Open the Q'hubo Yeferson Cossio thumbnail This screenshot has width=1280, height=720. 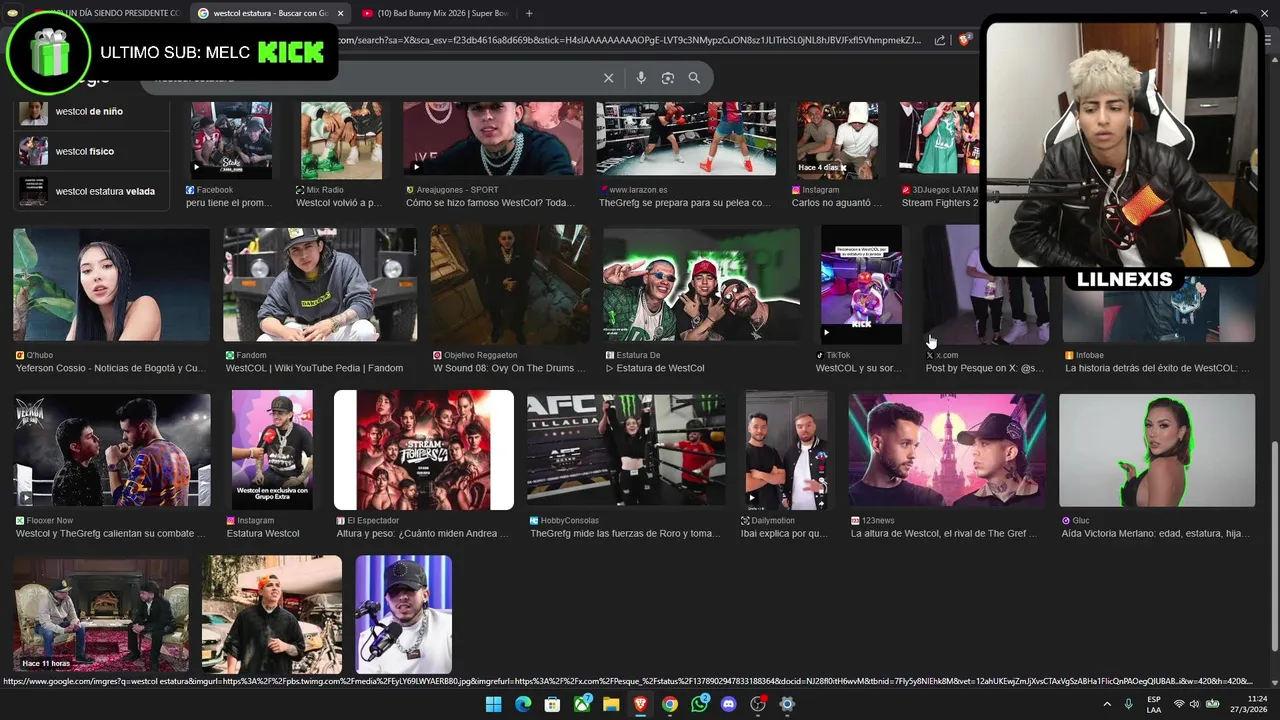pyautogui.click(x=112, y=285)
